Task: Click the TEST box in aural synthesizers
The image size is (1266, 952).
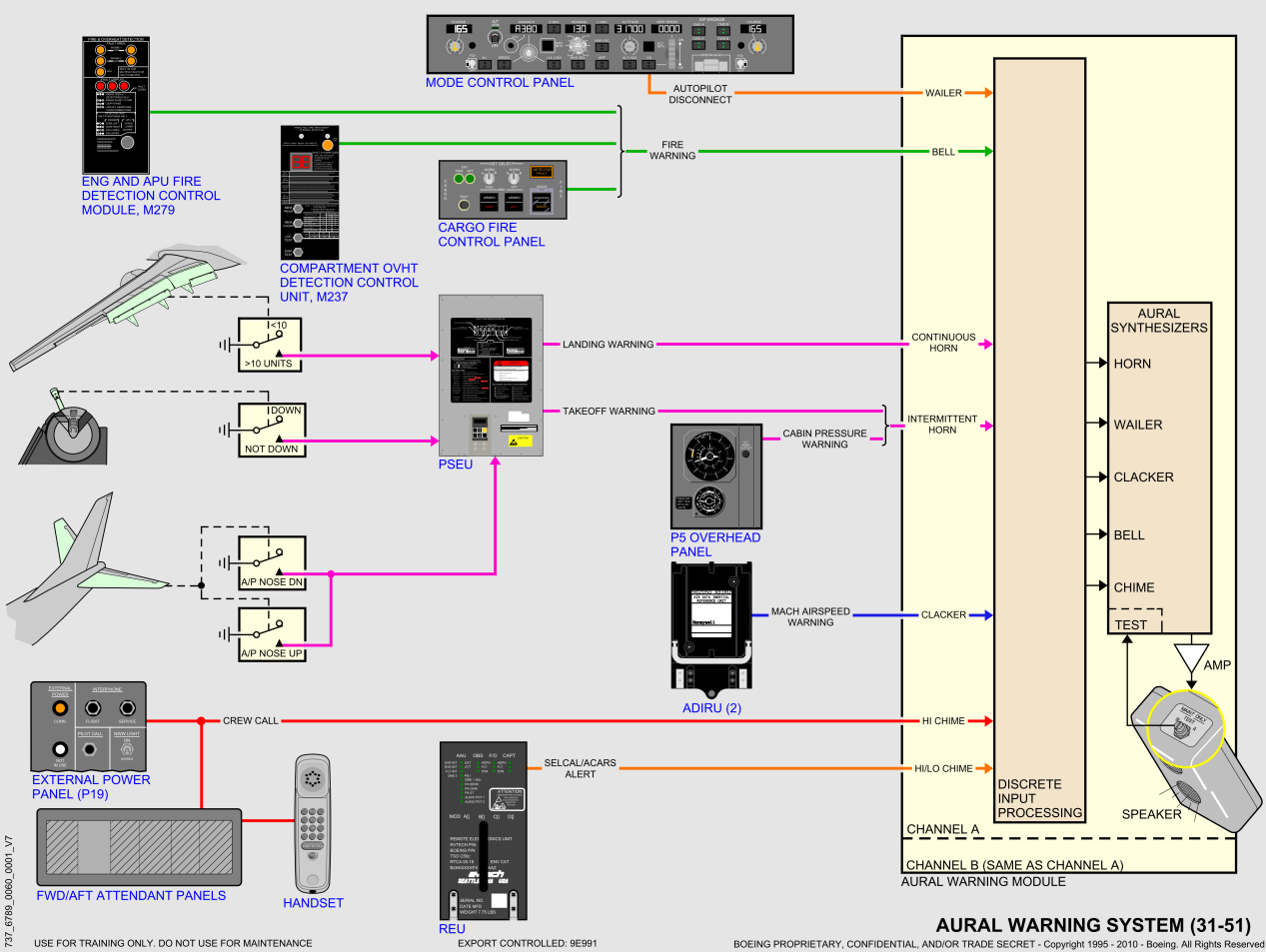Action: (x=1131, y=625)
